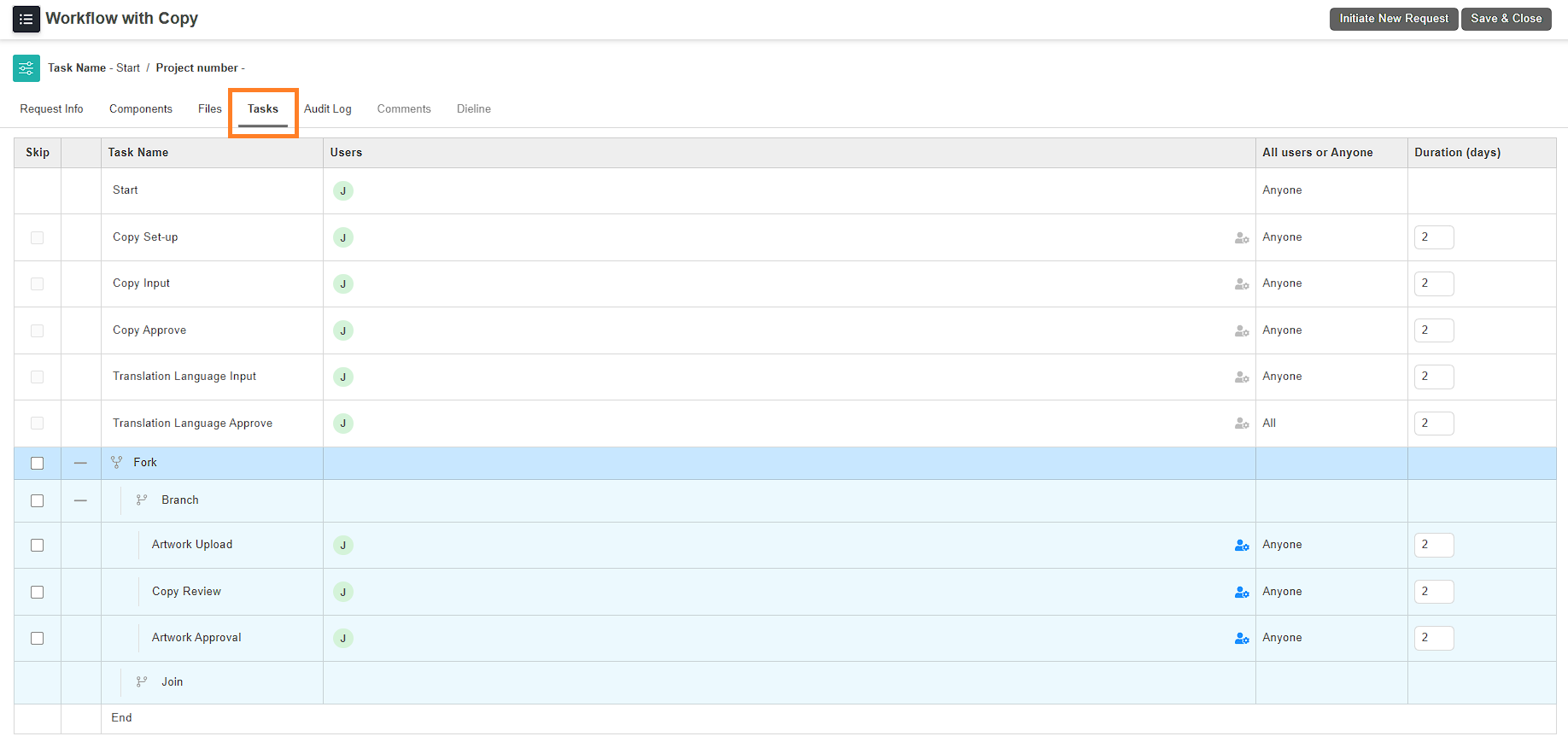Check the skip box for Branch

point(37,501)
